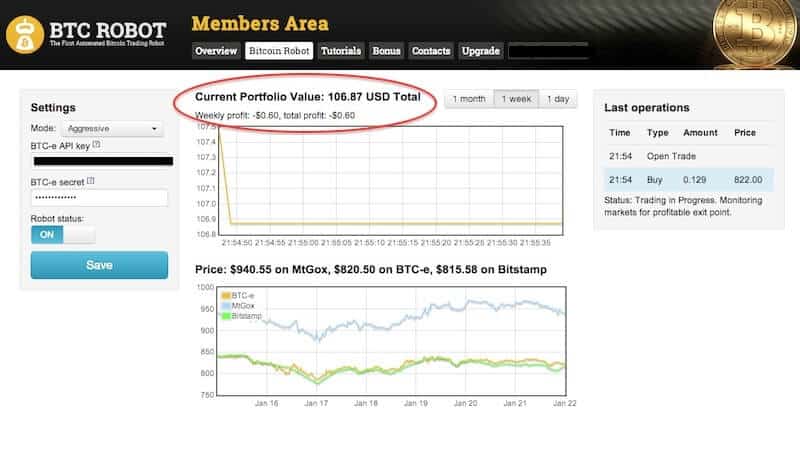The height and width of the screenshot is (464, 800).
Task: Go to the Tutorials tab
Action: (x=341, y=51)
